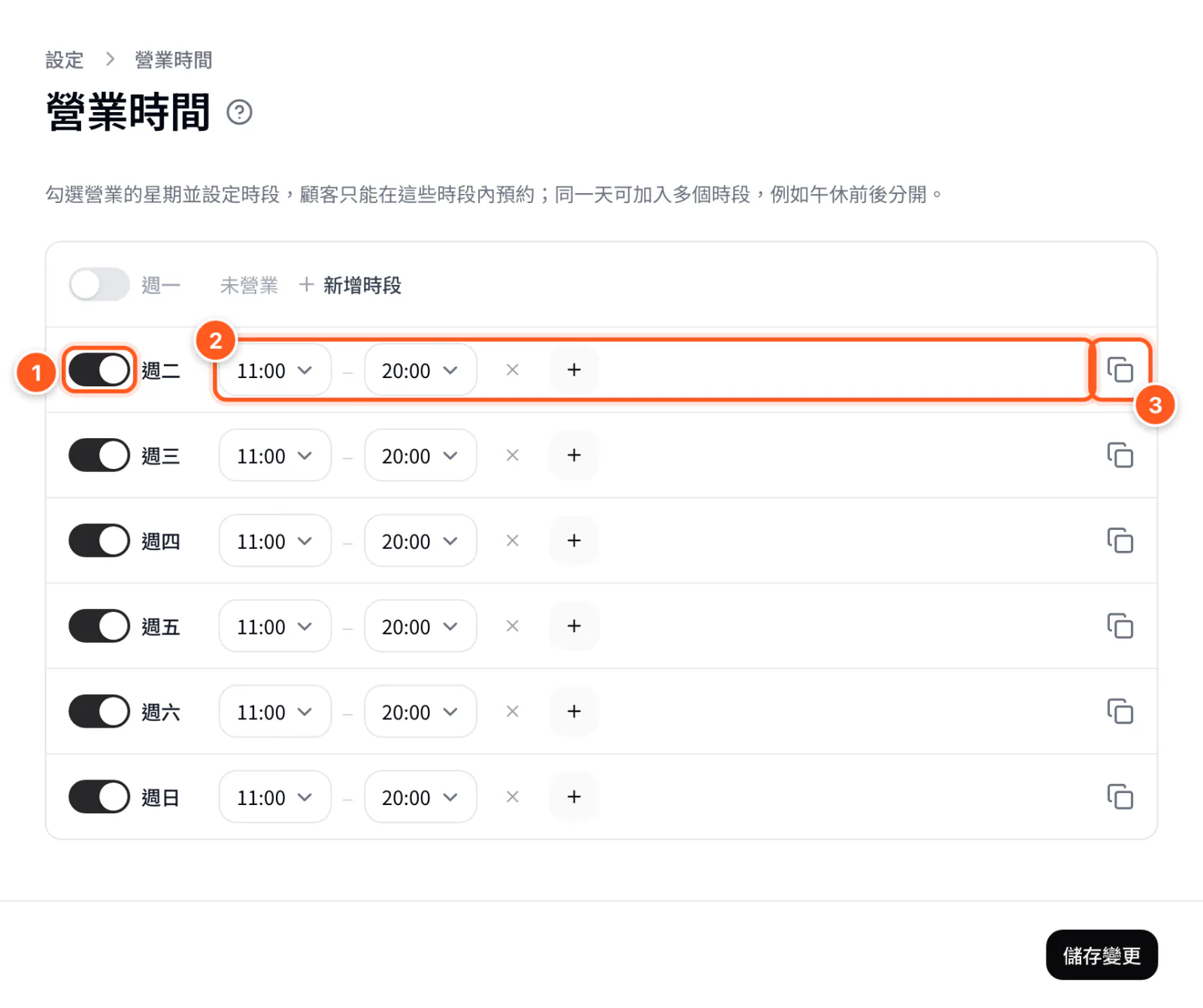Viewport: 1203px width, 1008px height.
Task: Go to 設定 in the breadcrumb
Action: (x=65, y=60)
